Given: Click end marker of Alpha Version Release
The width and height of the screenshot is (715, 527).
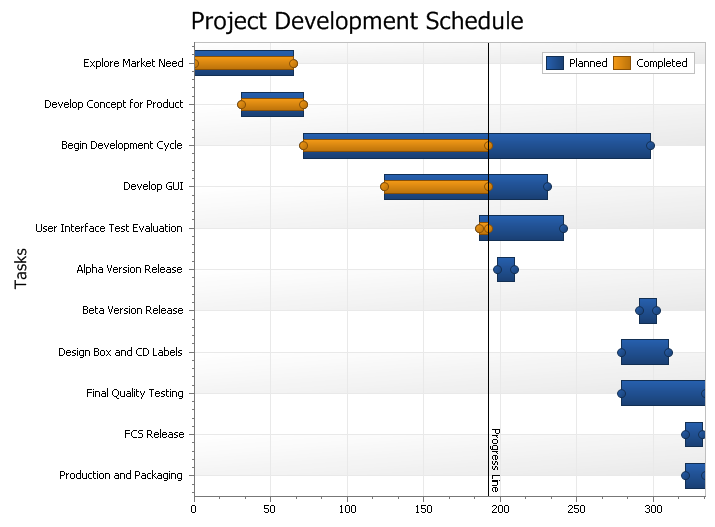Looking at the screenshot, I should click(514, 269).
